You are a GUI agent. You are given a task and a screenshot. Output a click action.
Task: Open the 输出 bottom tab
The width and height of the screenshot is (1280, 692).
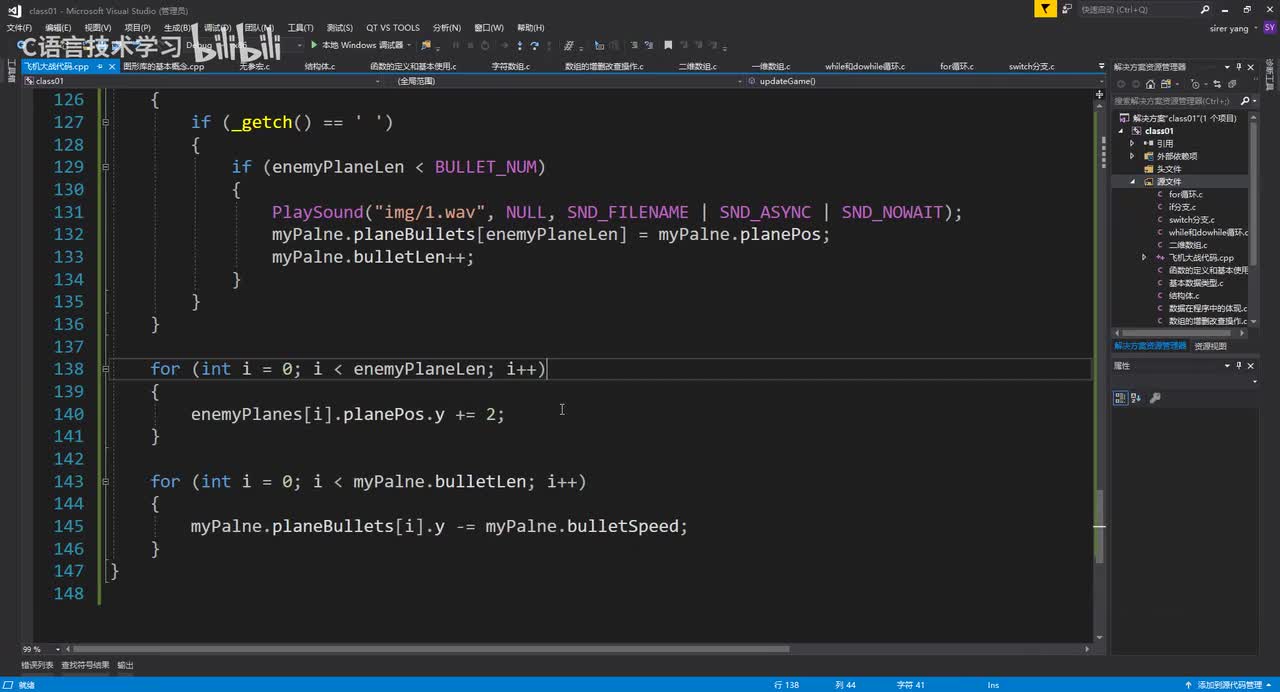tap(125, 665)
